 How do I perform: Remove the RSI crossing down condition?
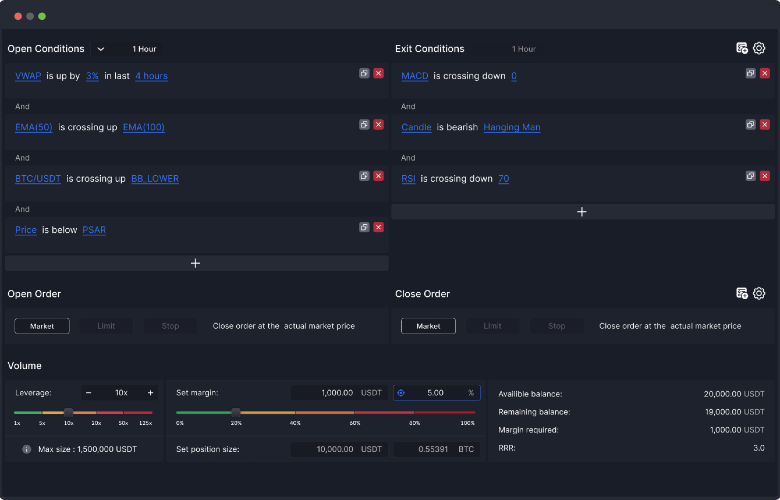pos(765,176)
